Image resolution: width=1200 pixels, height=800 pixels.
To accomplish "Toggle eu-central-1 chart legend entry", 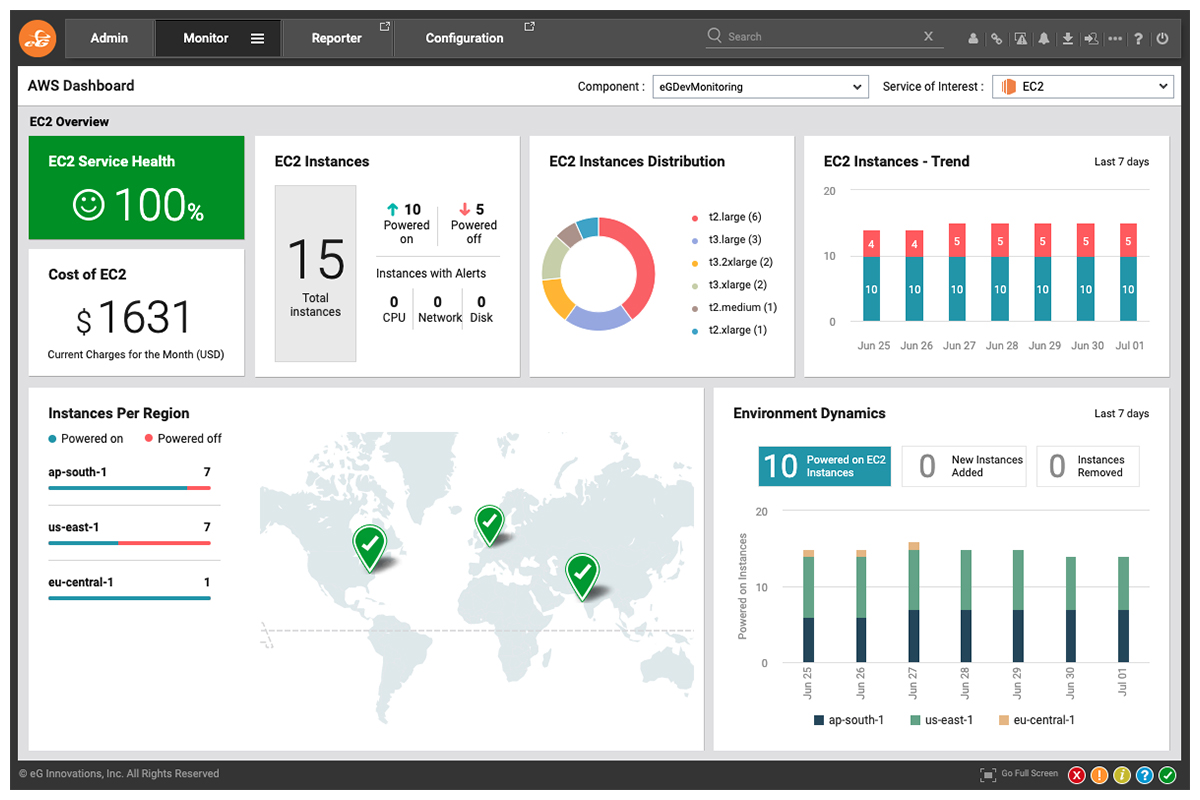I will (x=1038, y=720).
